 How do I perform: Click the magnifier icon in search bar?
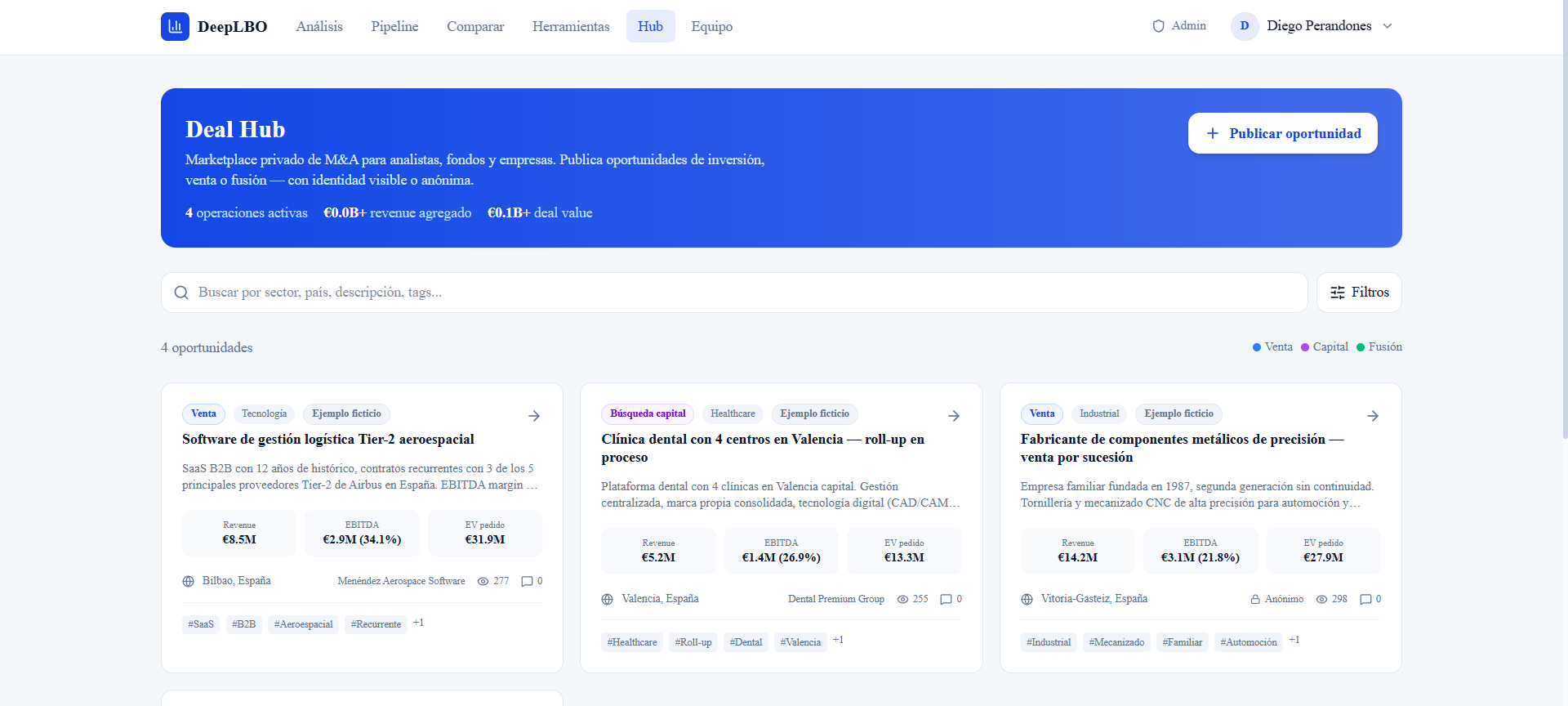[x=181, y=293]
